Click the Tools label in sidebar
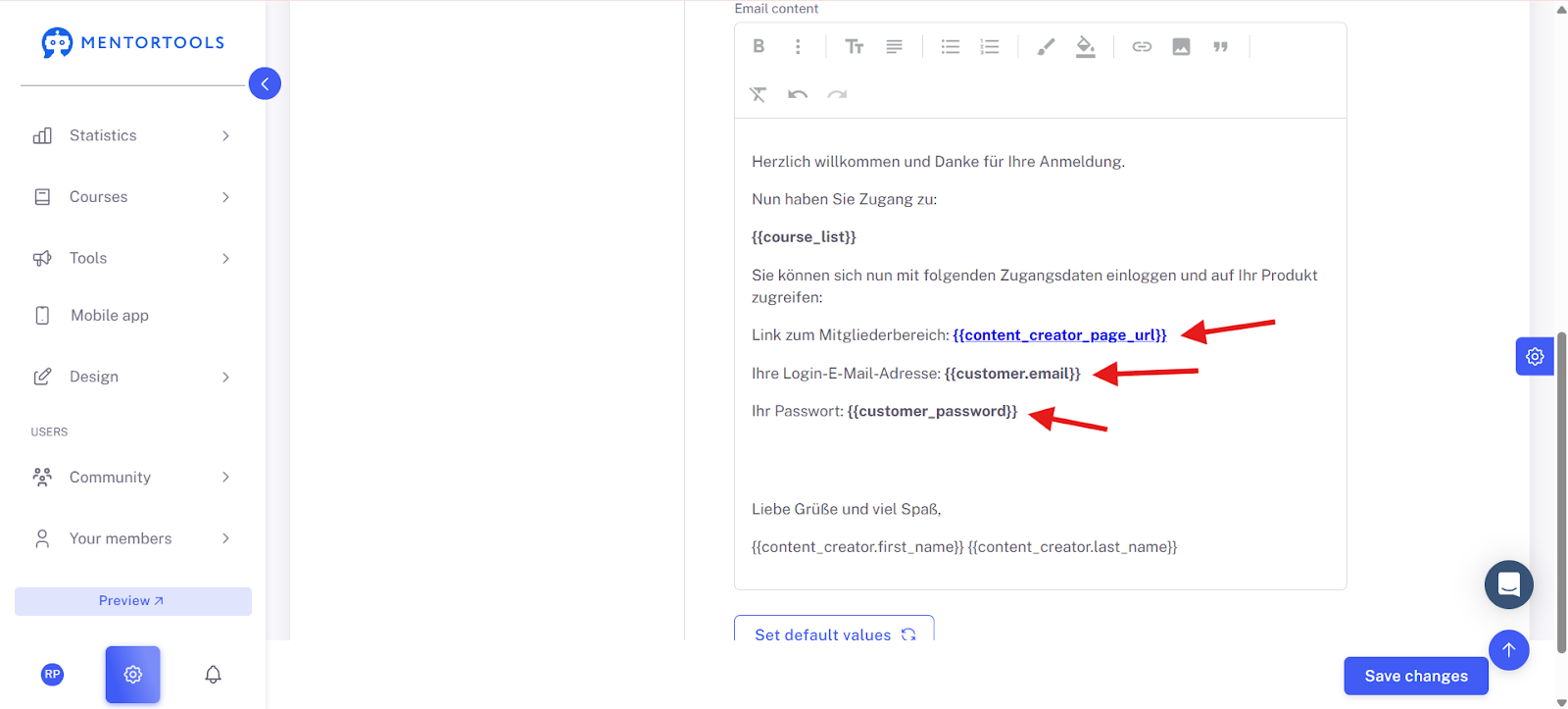 pos(88,258)
